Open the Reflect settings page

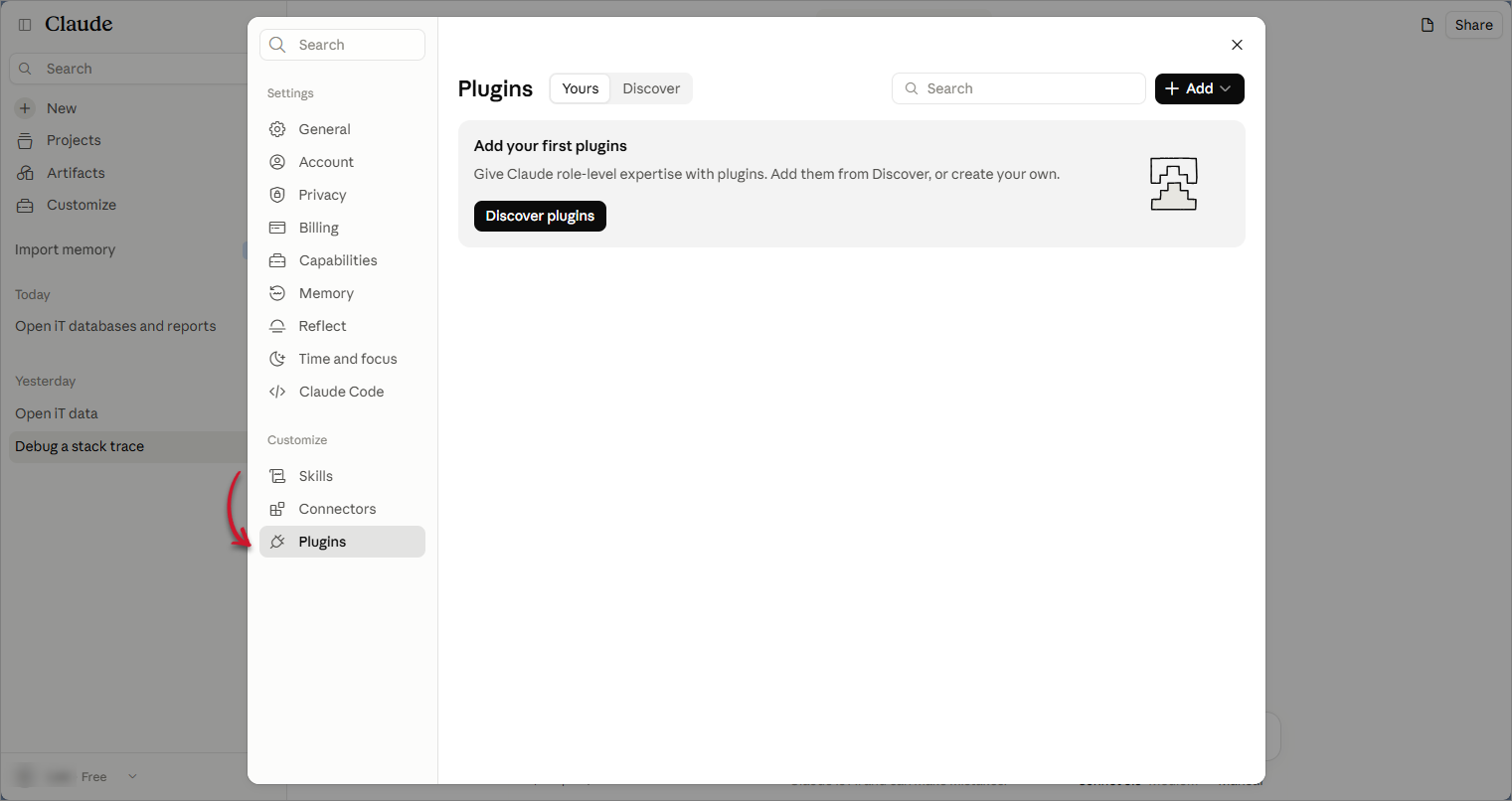click(342, 326)
